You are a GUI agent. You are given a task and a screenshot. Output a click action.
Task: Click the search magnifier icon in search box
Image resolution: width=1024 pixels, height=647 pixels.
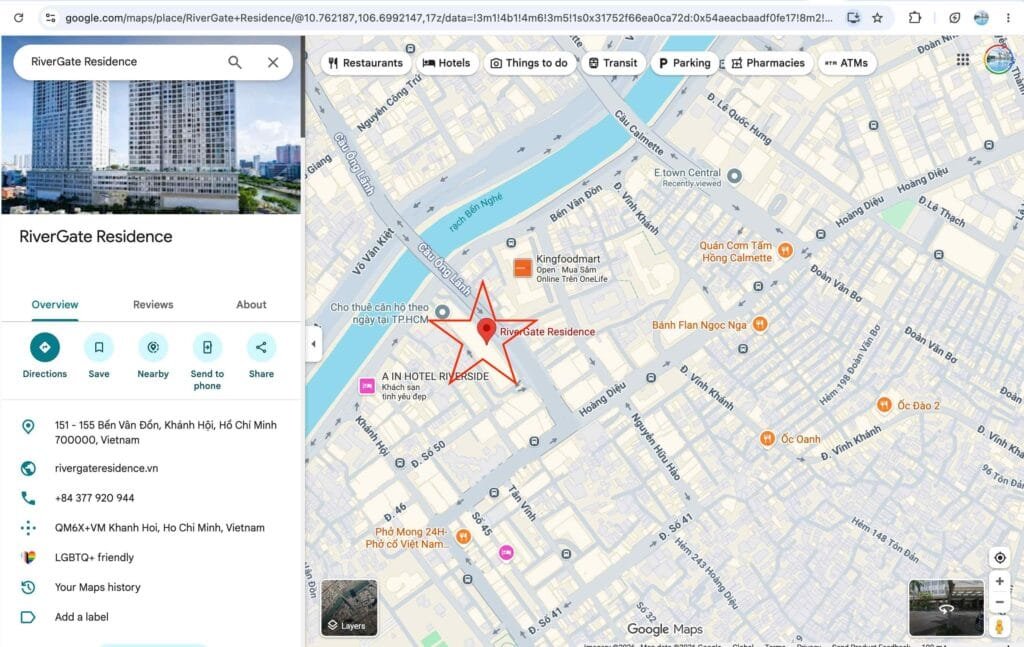234,62
